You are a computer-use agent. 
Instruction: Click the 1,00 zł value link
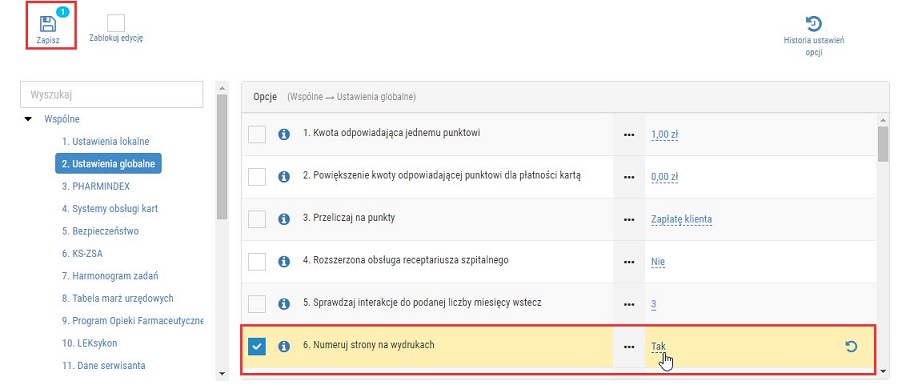coord(664,135)
